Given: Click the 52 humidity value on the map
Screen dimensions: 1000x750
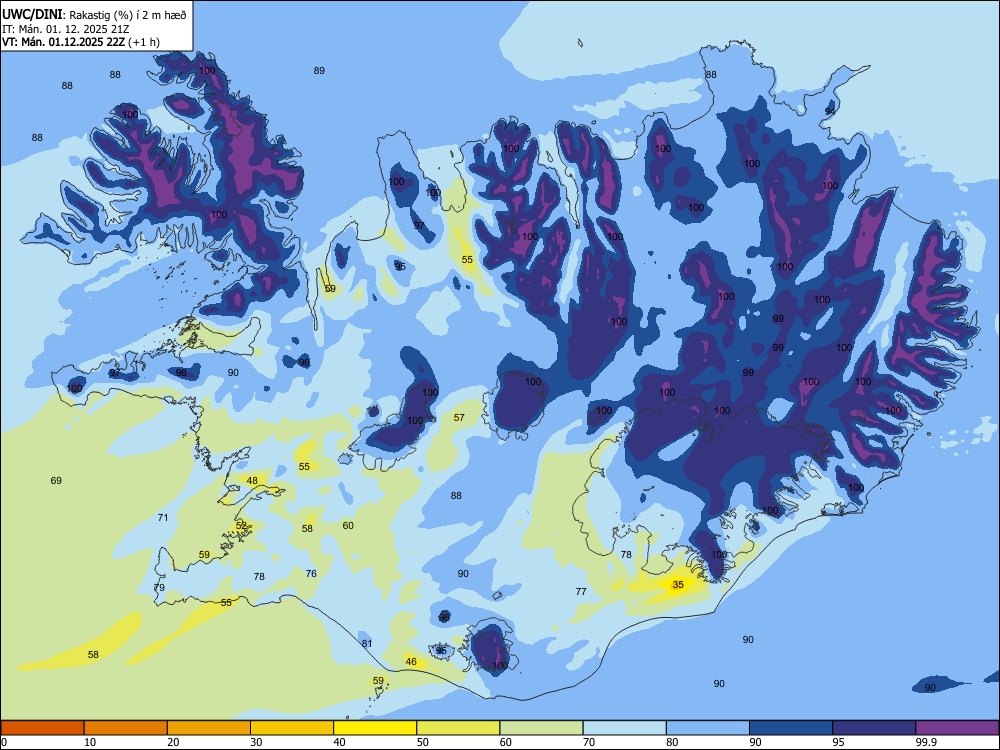Looking at the screenshot, I should [x=241, y=526].
